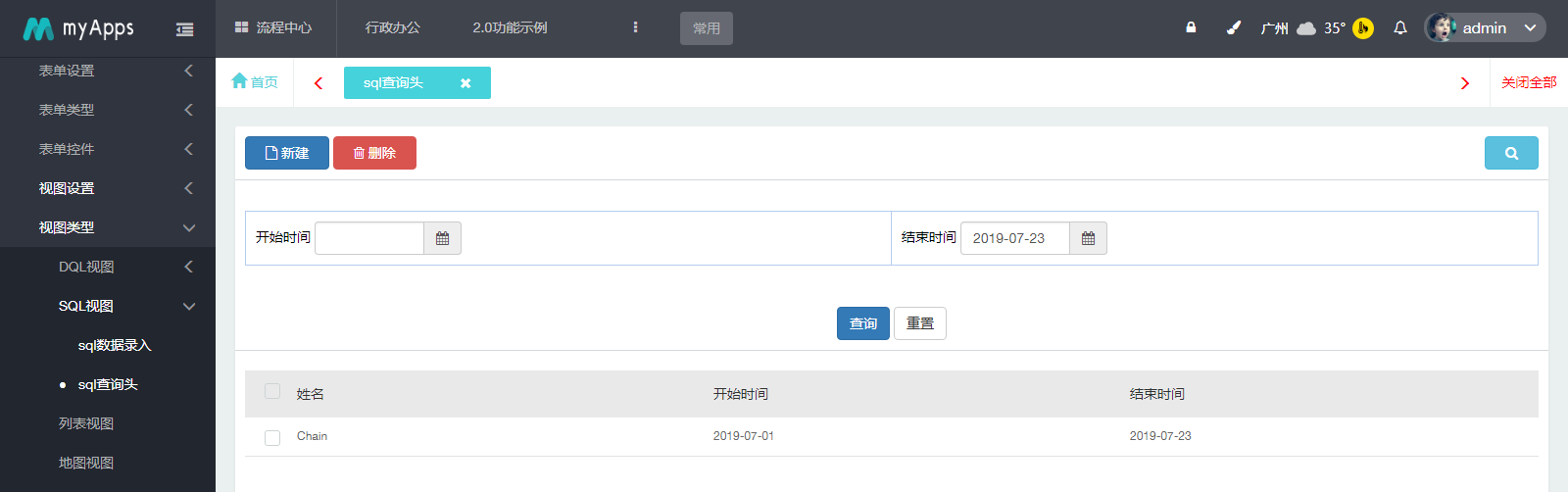Click the 查询 button
This screenshot has width=1568, height=492.
click(x=862, y=323)
